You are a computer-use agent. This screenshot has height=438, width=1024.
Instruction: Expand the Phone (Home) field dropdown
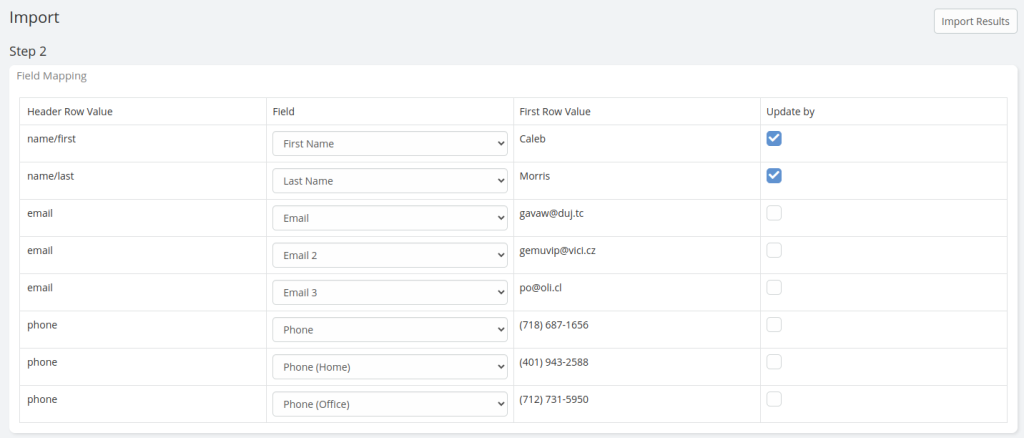pyautogui.click(x=390, y=367)
